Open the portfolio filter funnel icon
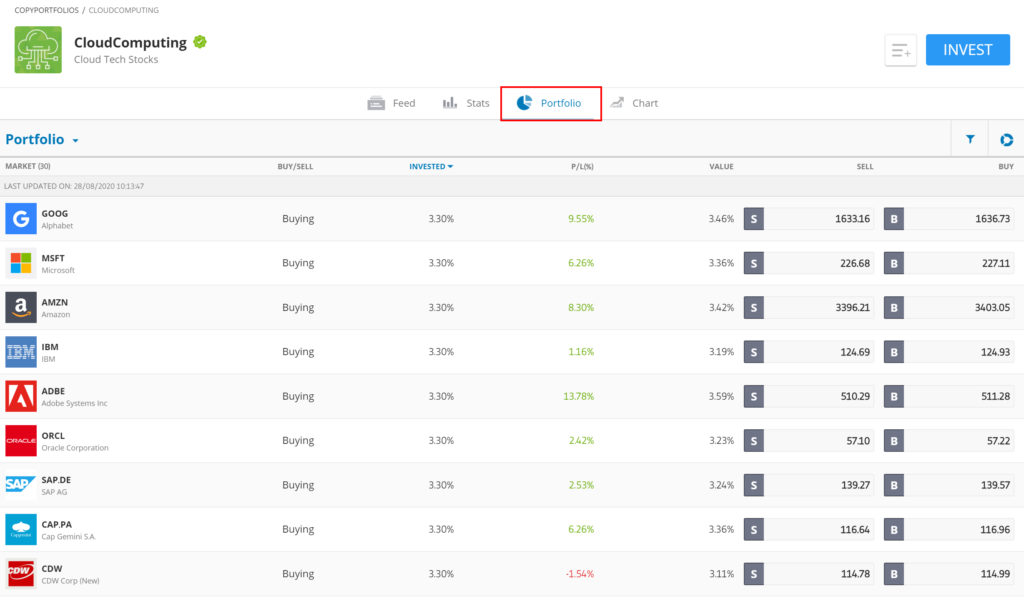This screenshot has height=601, width=1024. 970,139
